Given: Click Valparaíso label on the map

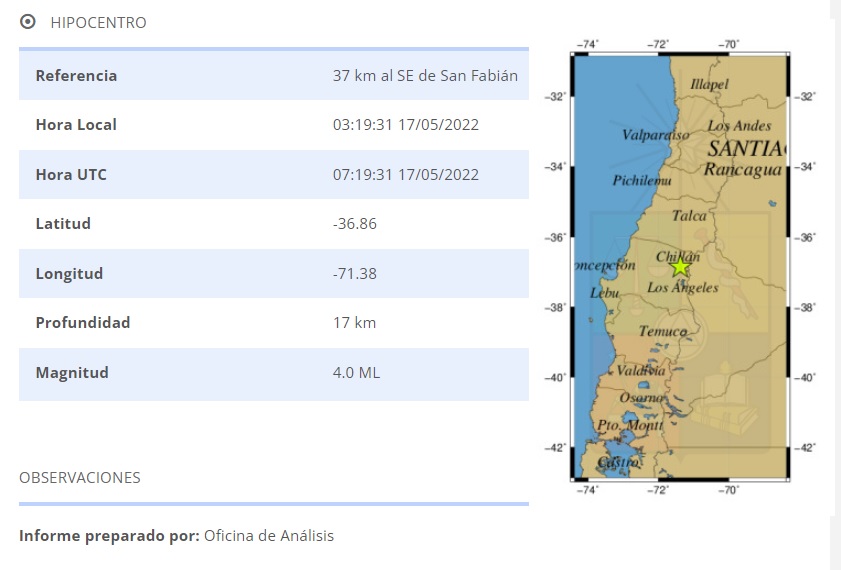Looking at the screenshot, I should click(655, 135).
